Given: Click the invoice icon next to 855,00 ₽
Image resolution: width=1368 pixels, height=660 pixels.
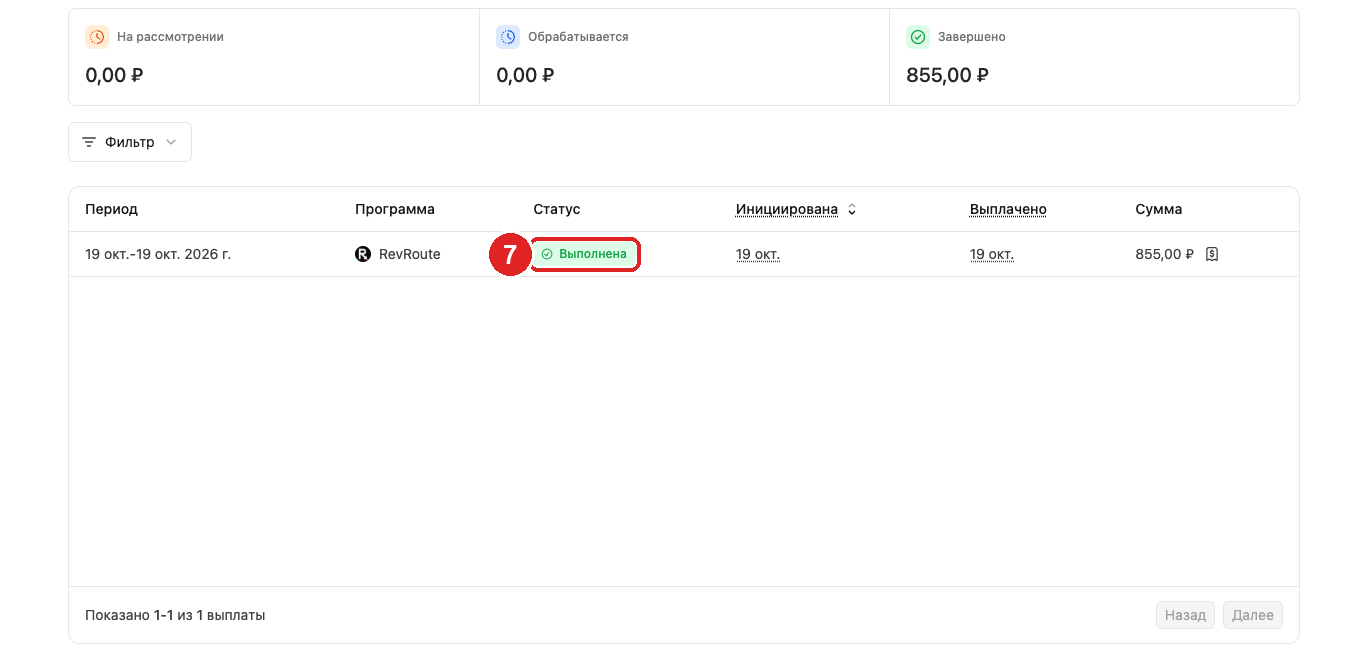Looking at the screenshot, I should click(1212, 254).
